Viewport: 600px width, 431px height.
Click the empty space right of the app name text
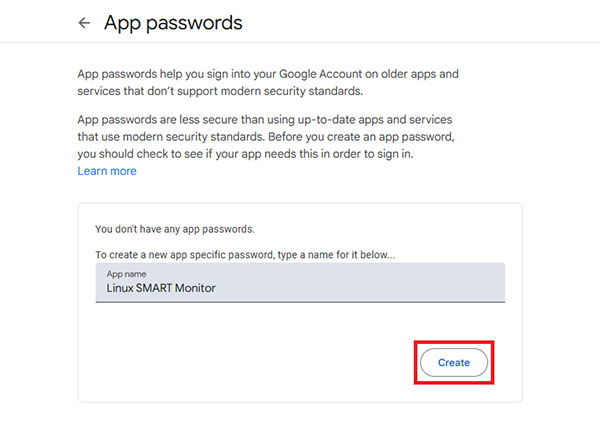[x=380, y=288]
